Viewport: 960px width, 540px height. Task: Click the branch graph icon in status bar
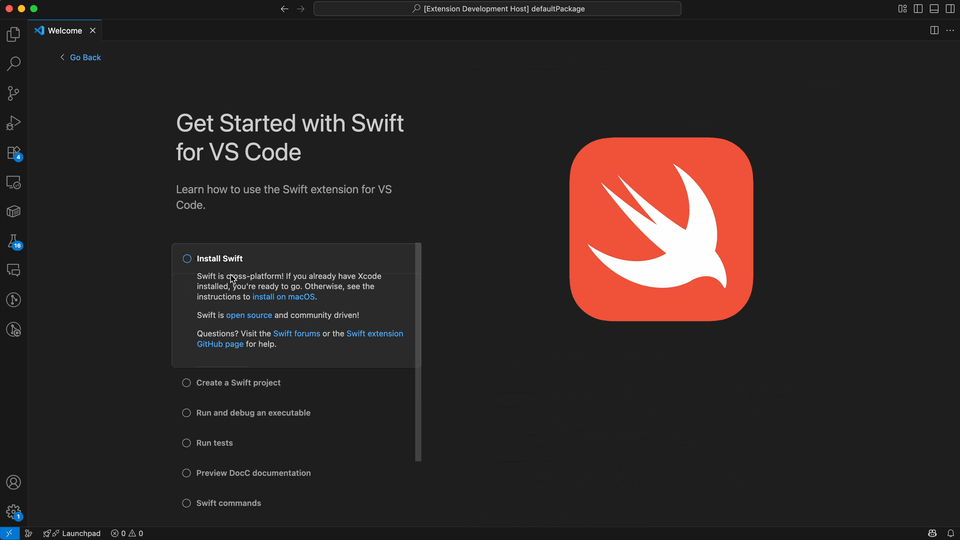pyautogui.click(x=28, y=533)
